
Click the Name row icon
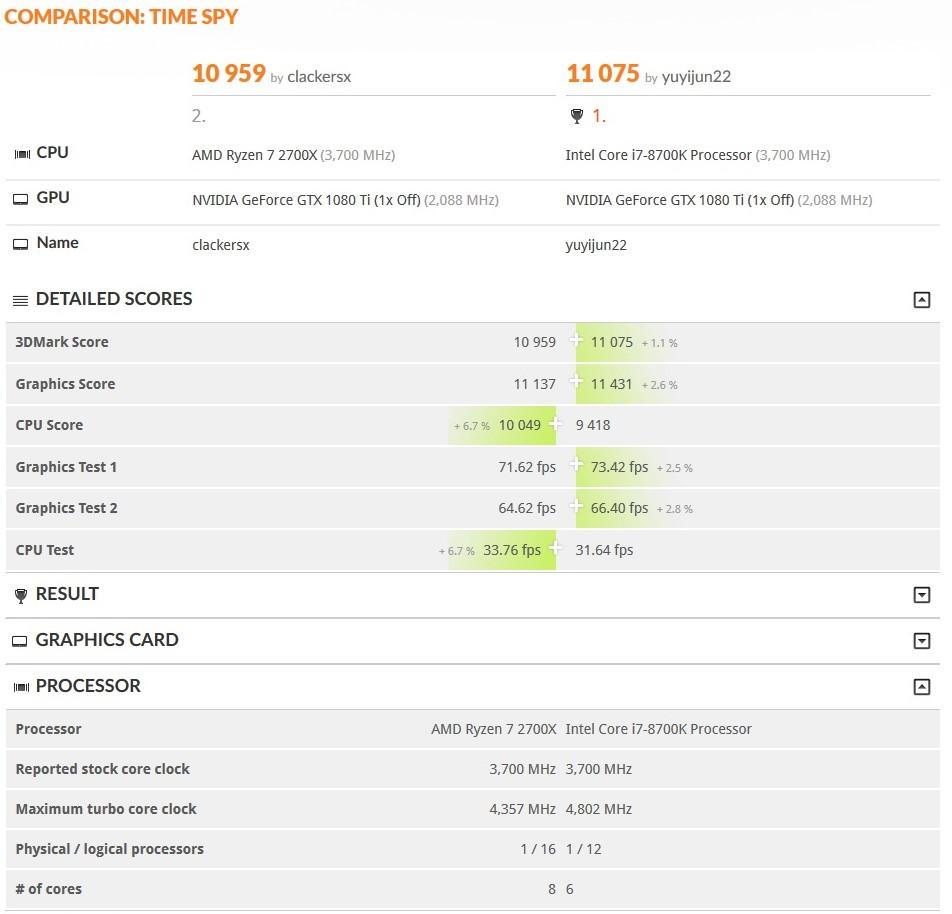[20, 243]
